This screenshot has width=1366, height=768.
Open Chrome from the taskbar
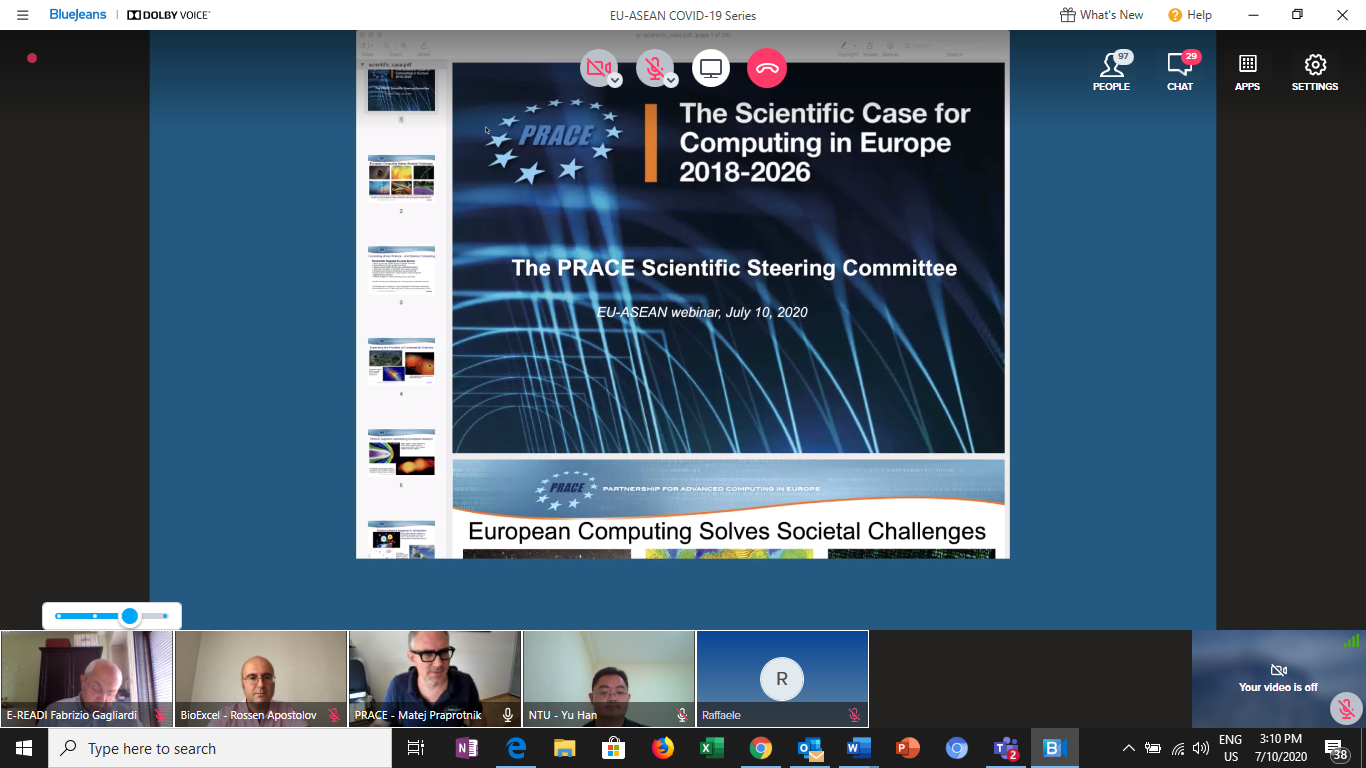coord(760,748)
